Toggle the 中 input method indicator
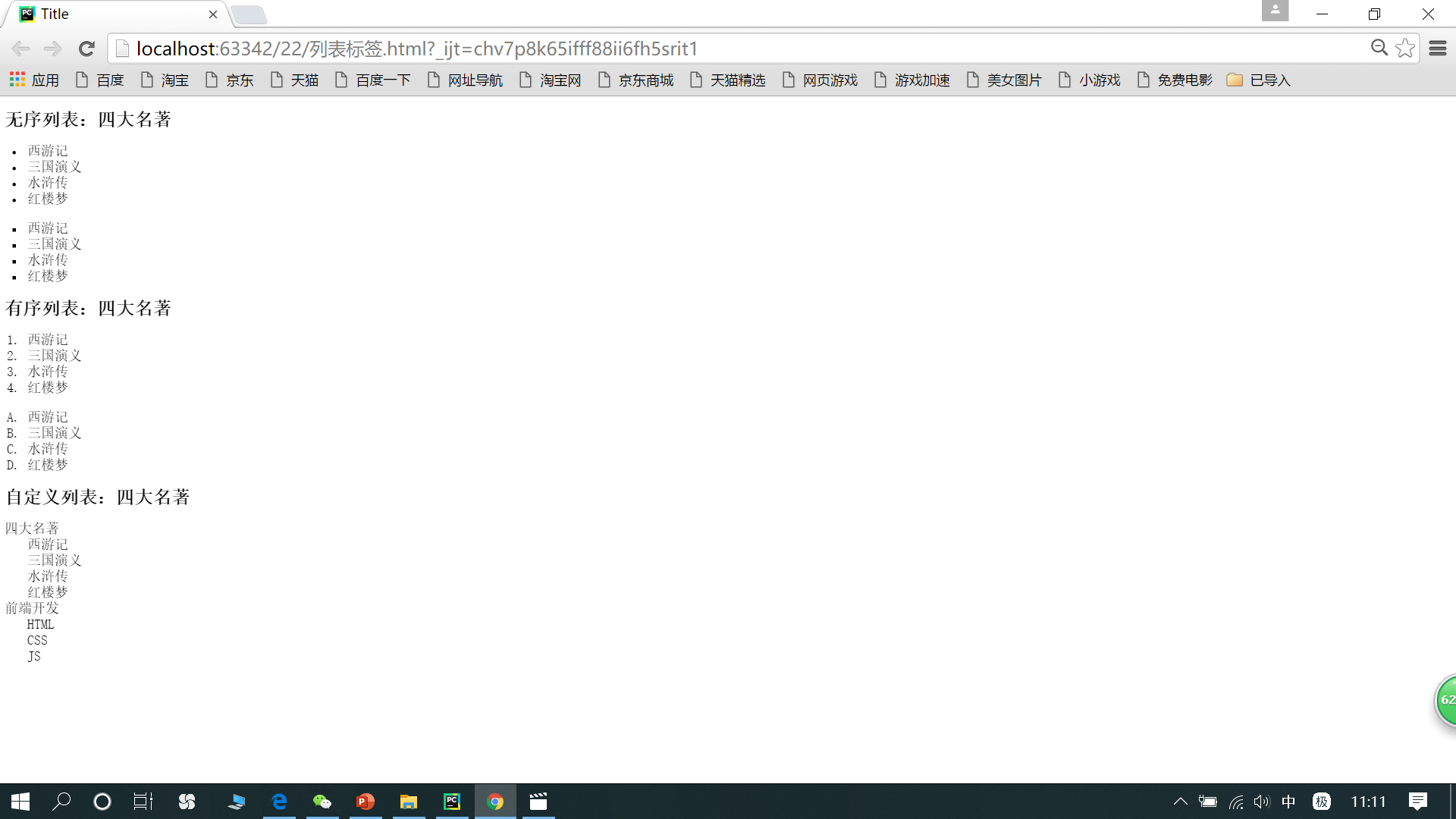The height and width of the screenshot is (819, 1456). pyautogui.click(x=1288, y=802)
